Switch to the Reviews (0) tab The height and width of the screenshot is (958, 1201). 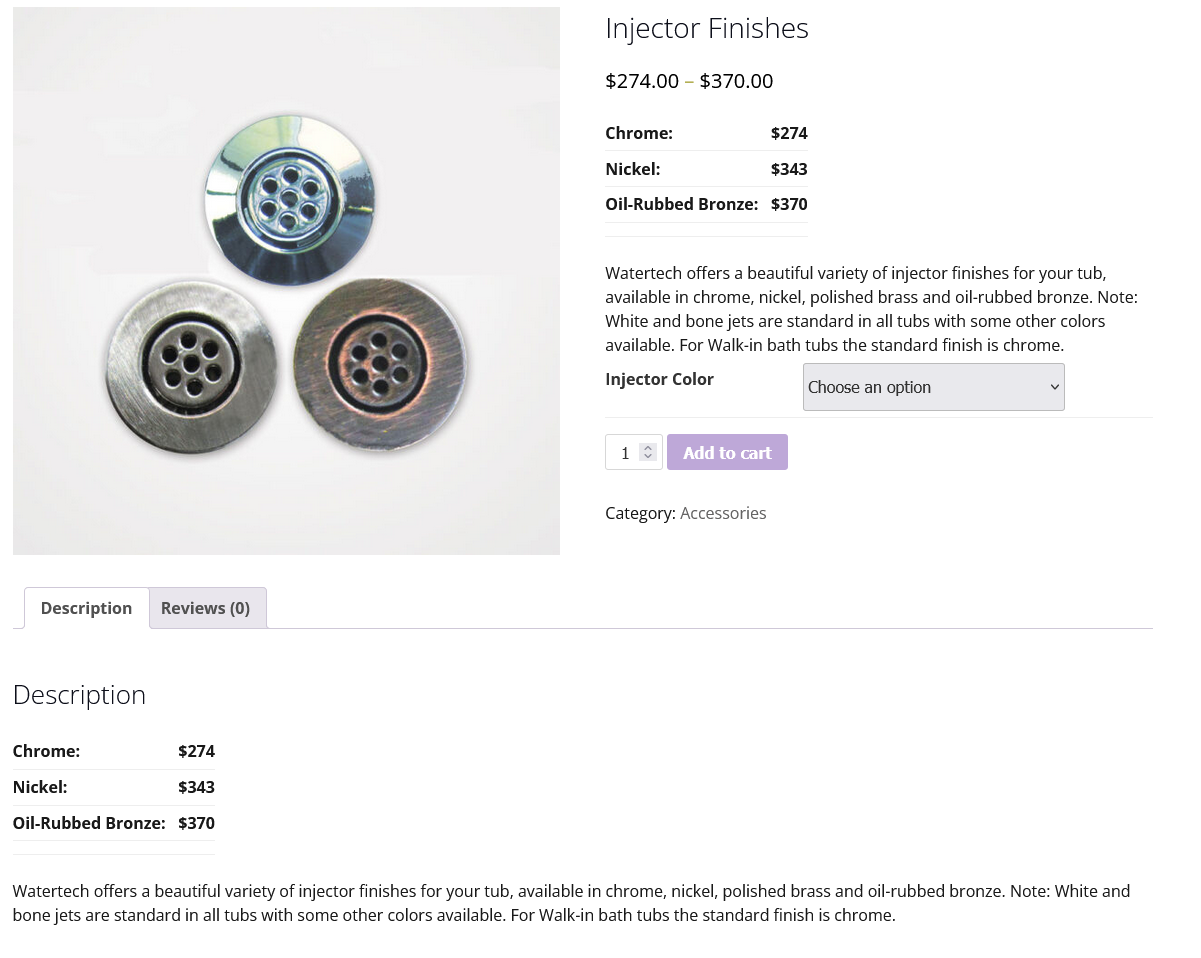[x=204, y=608]
